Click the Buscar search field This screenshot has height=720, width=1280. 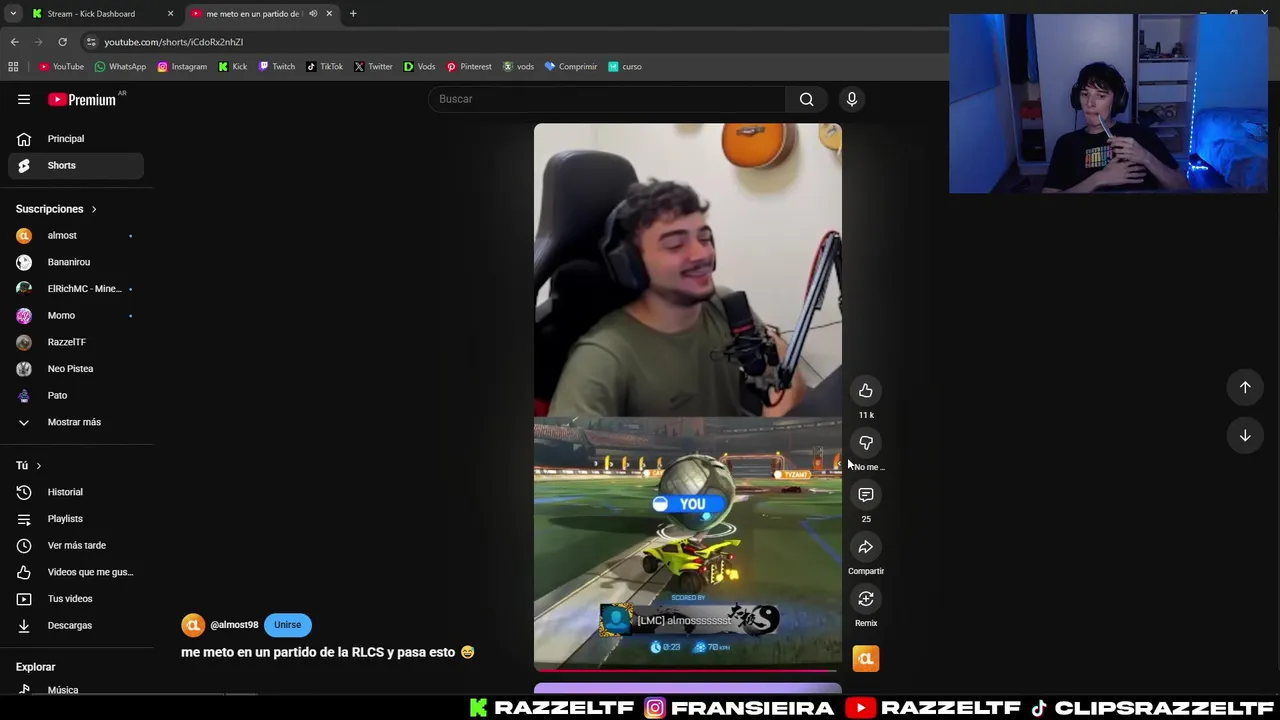click(607, 99)
